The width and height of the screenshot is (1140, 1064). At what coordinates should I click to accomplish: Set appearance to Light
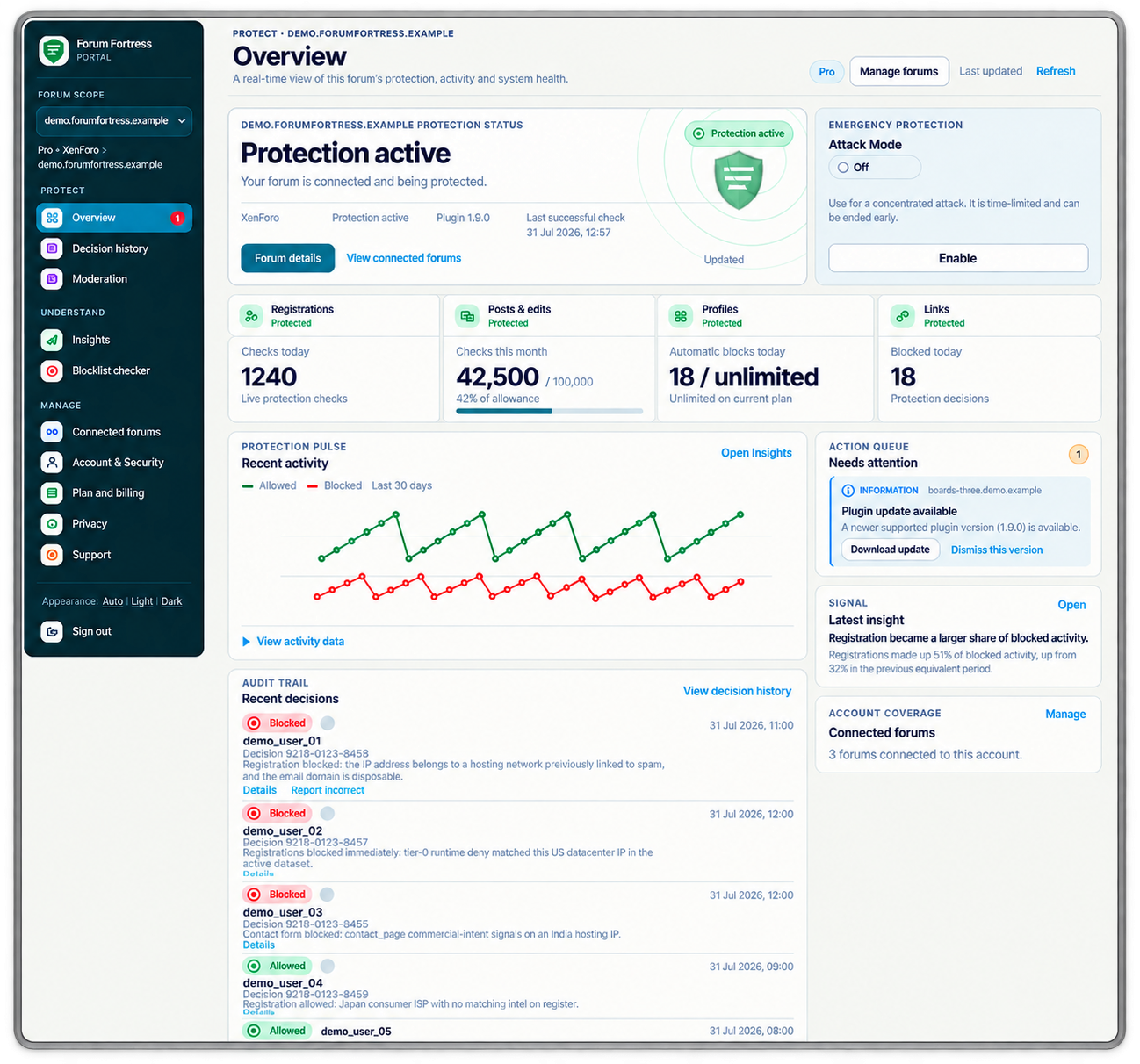142,601
